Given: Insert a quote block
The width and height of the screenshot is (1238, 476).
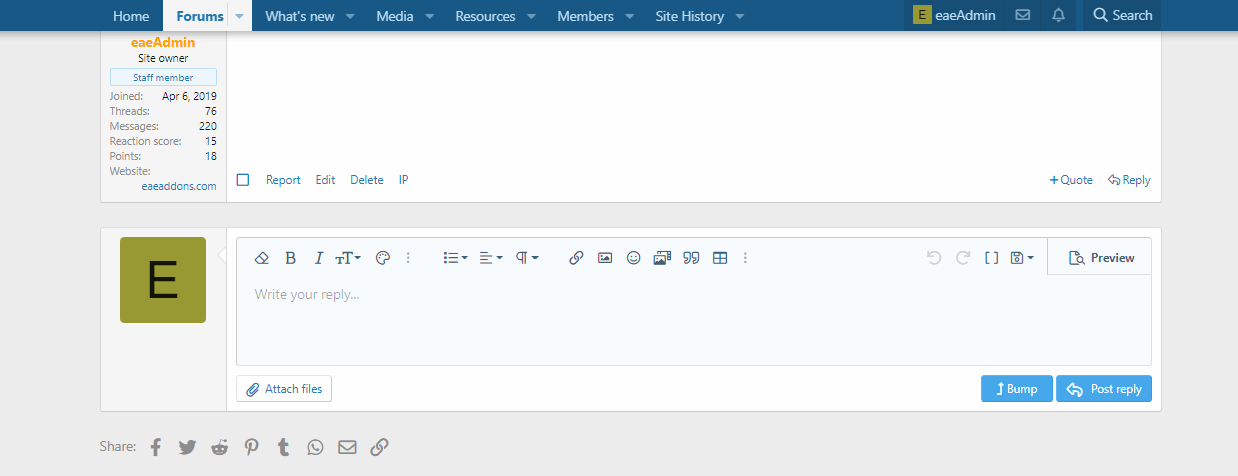Looking at the screenshot, I should (691, 258).
